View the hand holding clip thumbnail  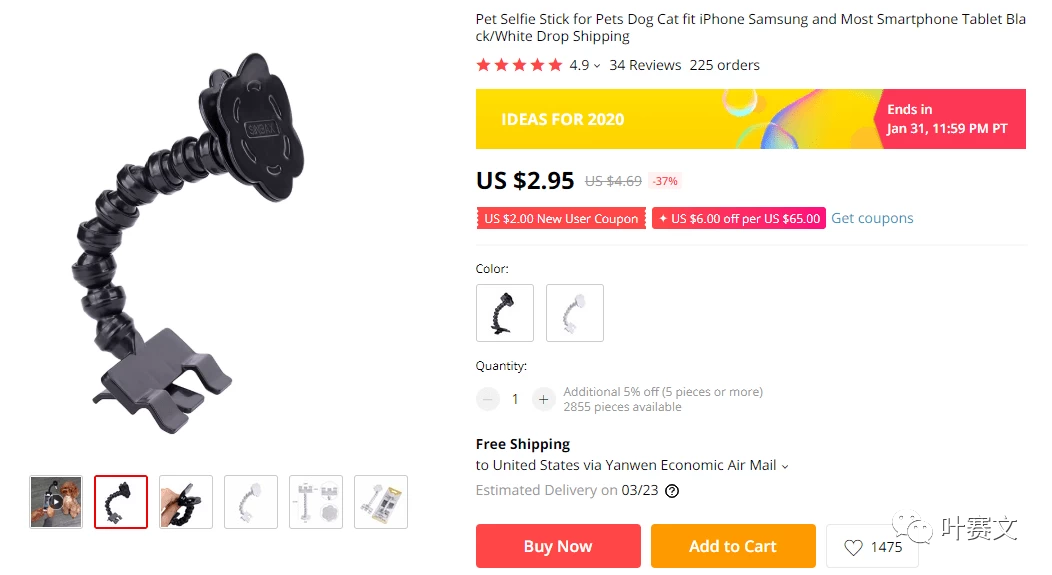[x=186, y=502]
